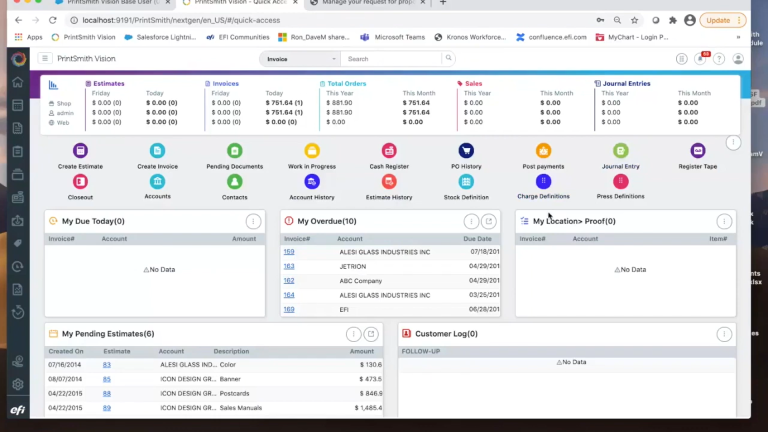The image size is (768, 432).
Task: Open overdue invoice 163 link
Action: pyautogui.click(x=289, y=266)
